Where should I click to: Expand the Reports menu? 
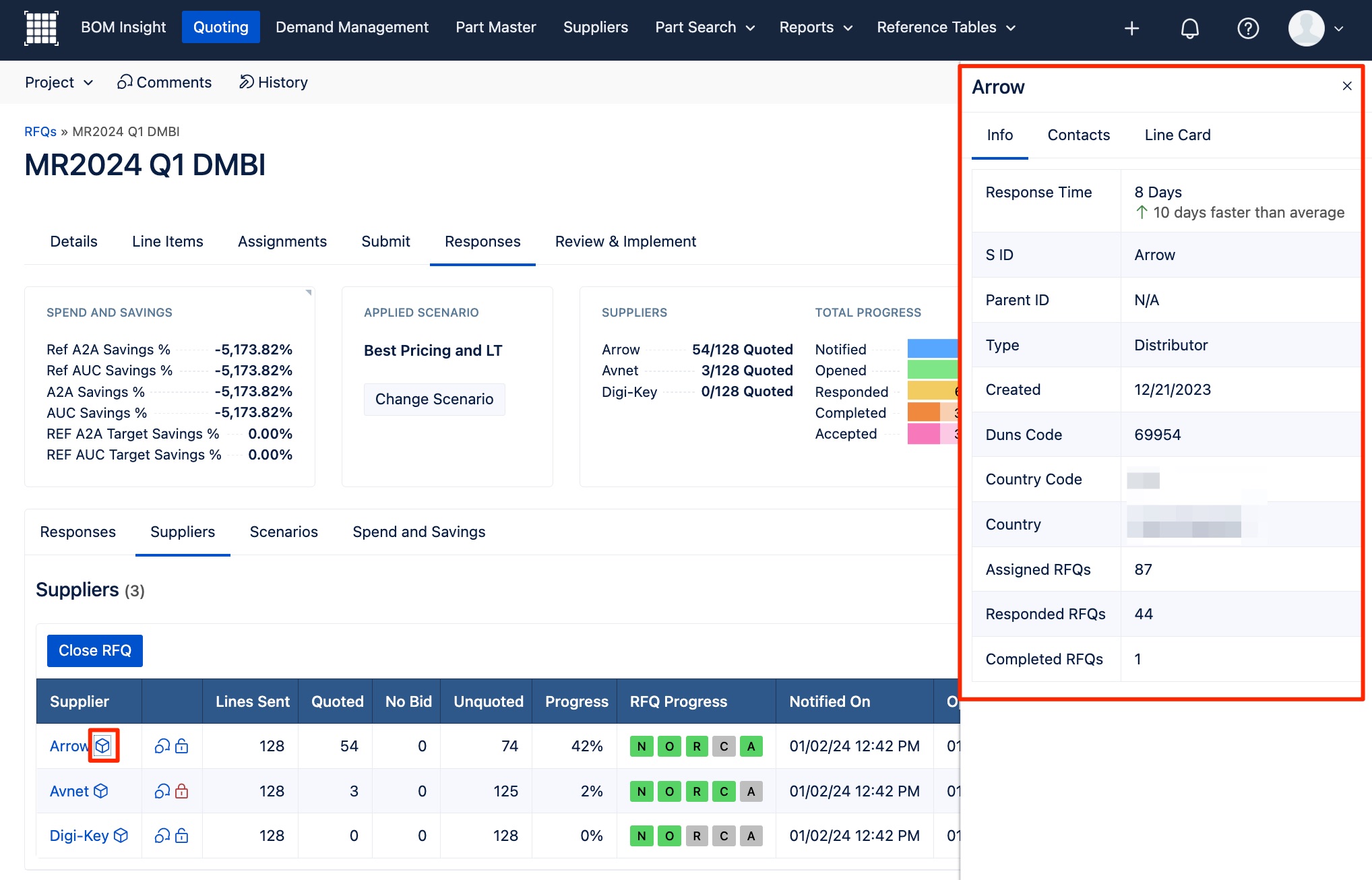click(x=816, y=28)
